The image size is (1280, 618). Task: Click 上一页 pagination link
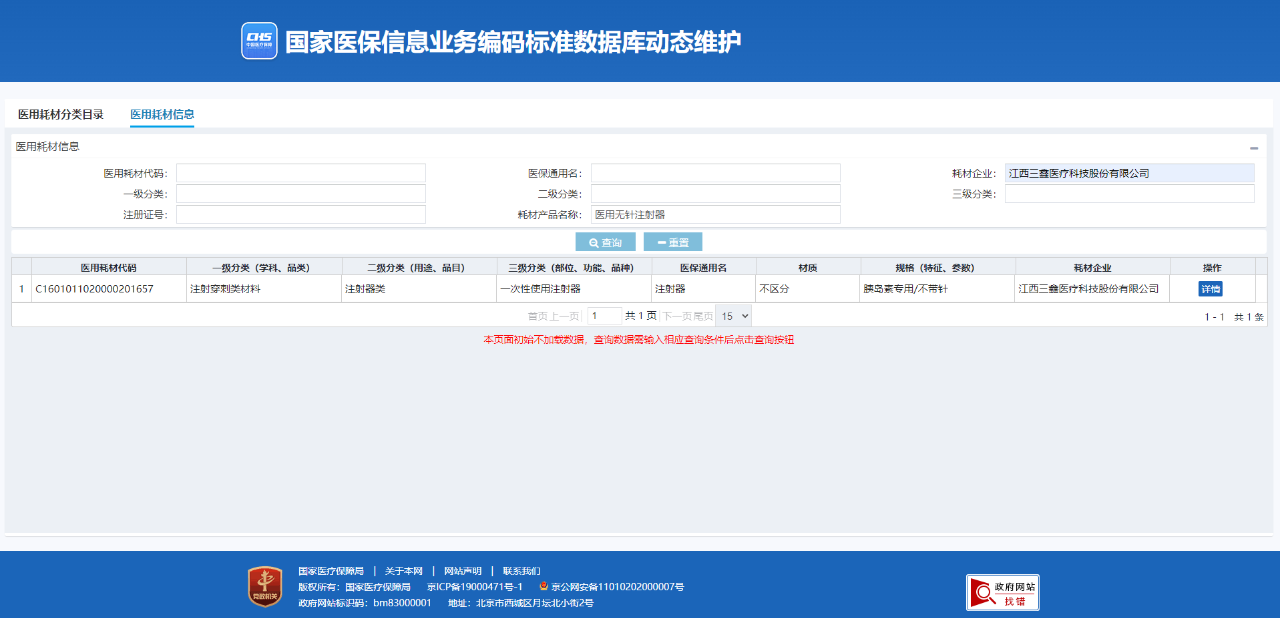click(564, 316)
